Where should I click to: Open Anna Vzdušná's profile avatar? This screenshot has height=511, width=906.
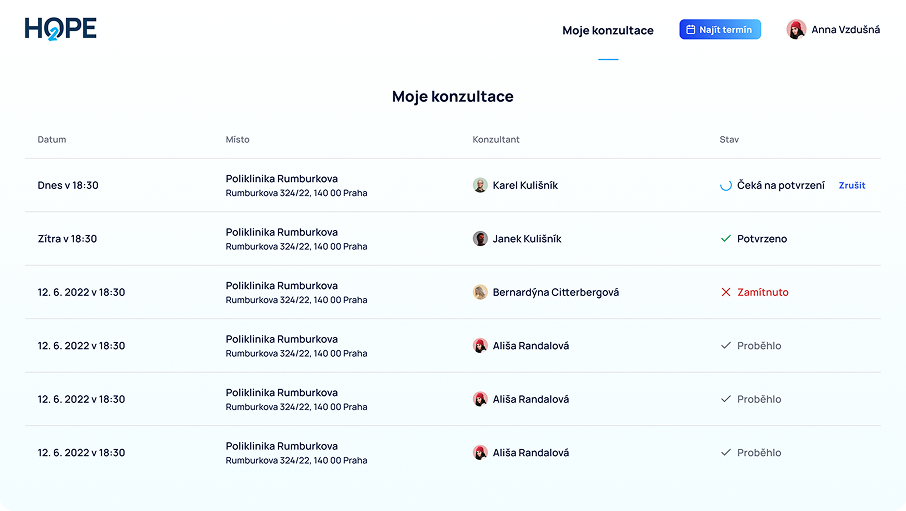point(796,30)
